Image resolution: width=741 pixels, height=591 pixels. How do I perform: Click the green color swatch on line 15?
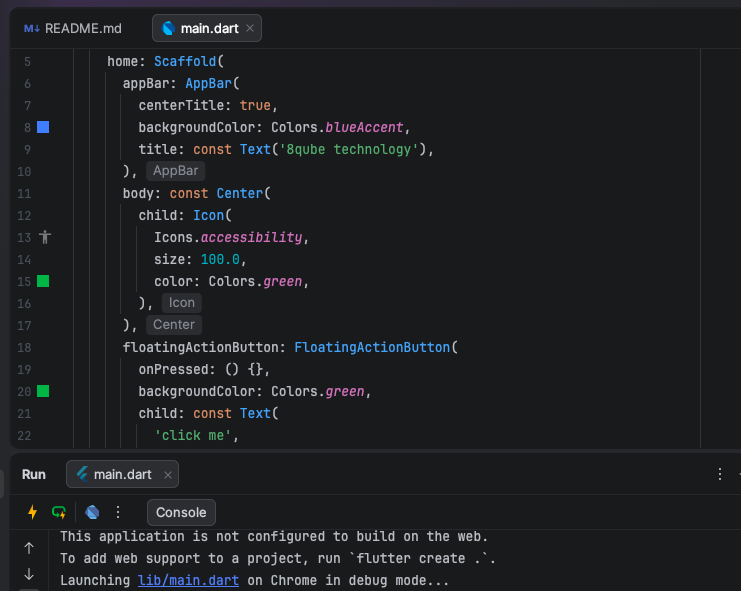(x=43, y=281)
